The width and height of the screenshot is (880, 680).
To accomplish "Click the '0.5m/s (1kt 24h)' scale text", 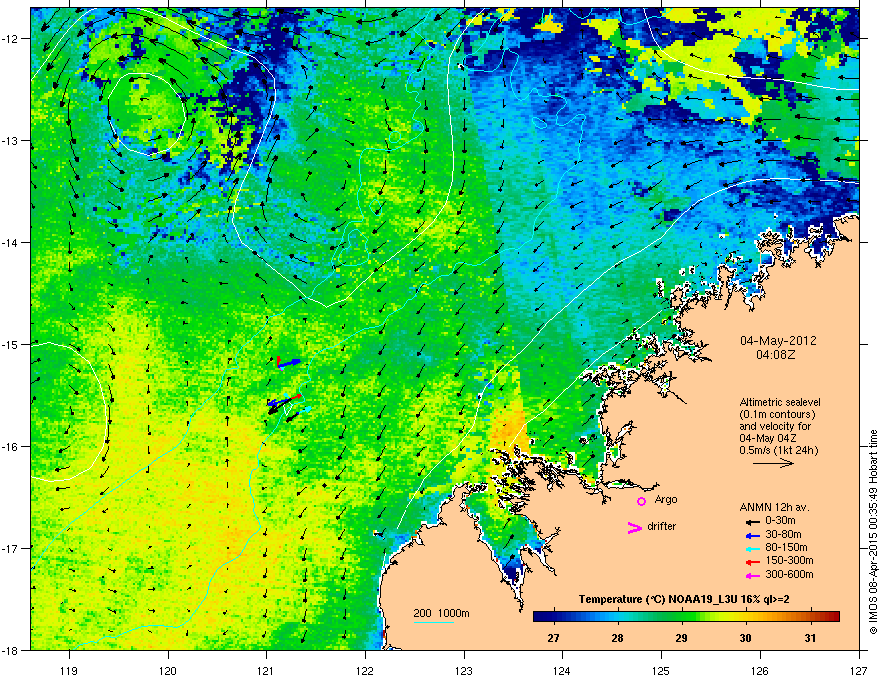I will tap(778, 450).
